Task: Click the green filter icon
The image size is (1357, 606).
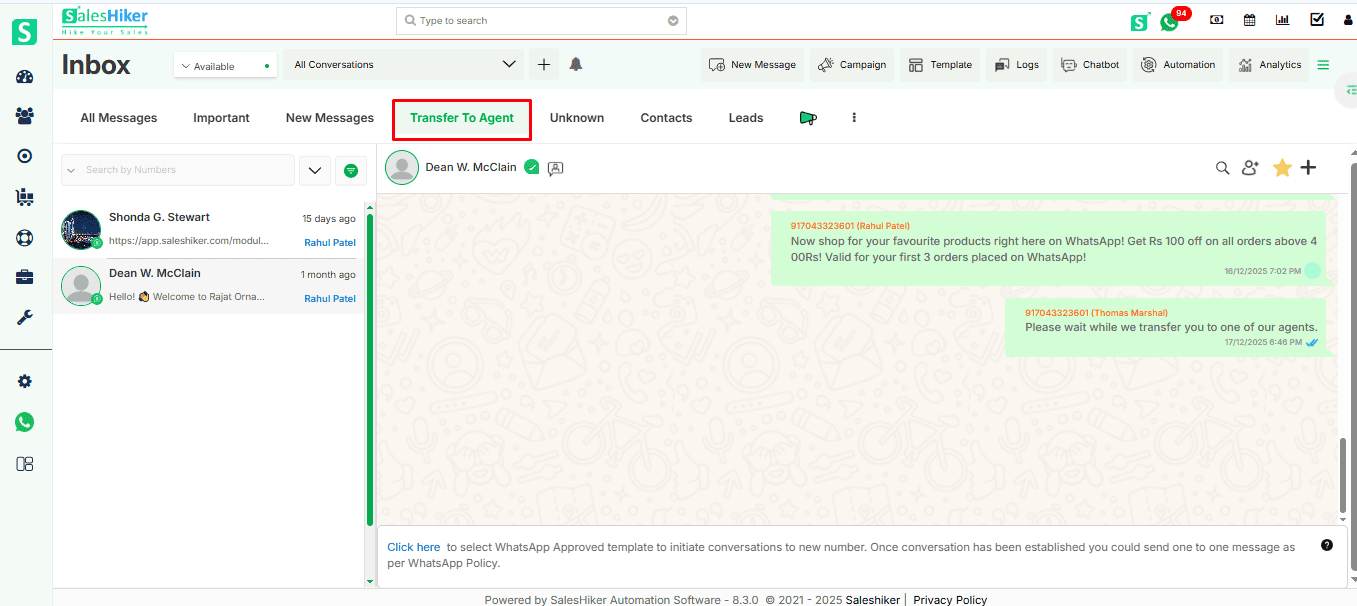Action: (350, 171)
